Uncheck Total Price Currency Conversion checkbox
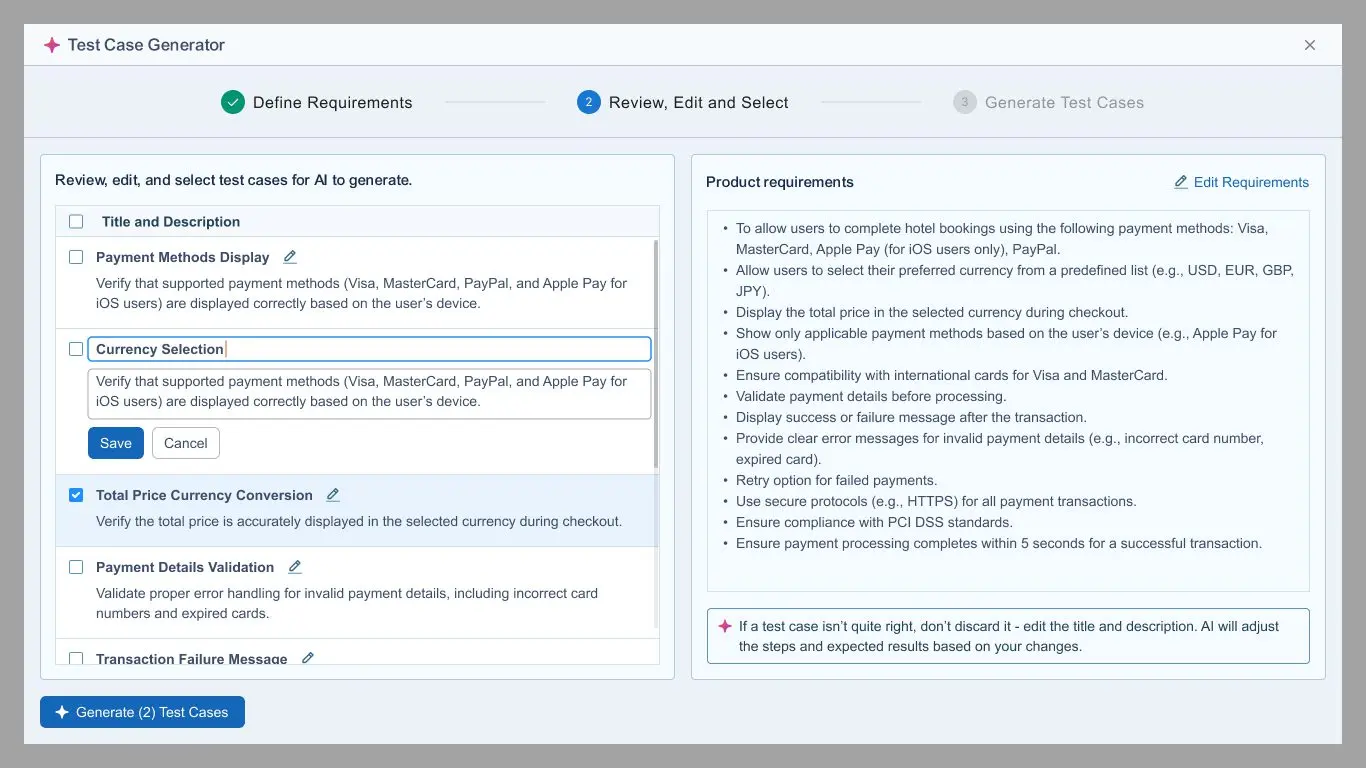Screen dimensions: 1366x768 [x=76, y=495]
